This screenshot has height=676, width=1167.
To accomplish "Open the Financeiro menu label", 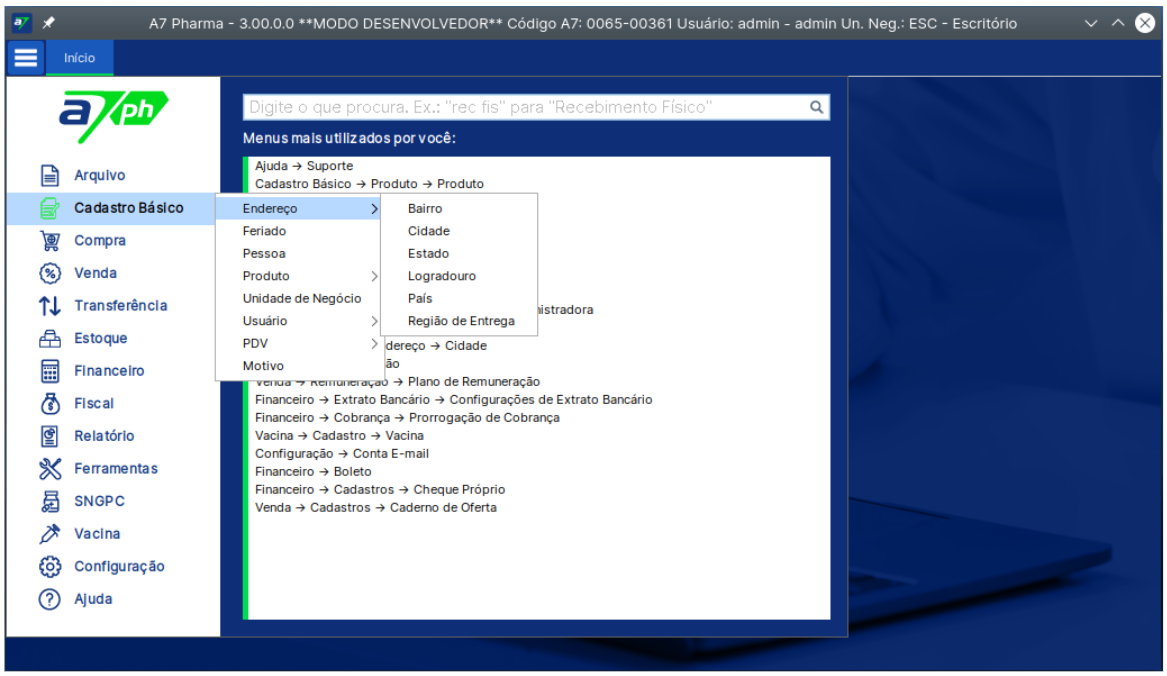I will 109,372.
